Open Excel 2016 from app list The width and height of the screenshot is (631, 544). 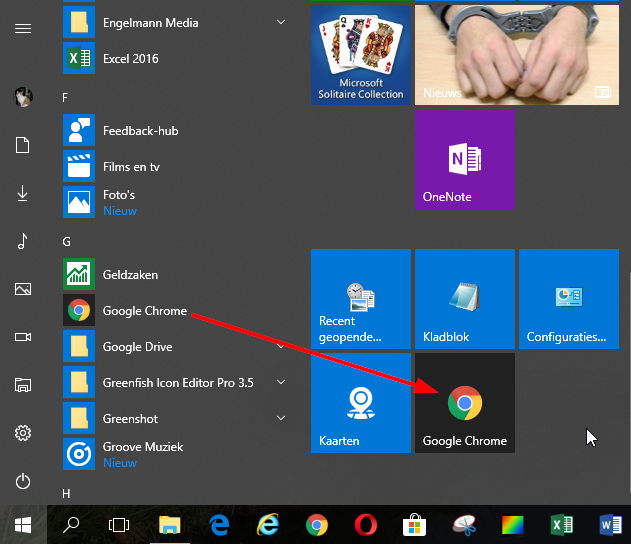click(x=130, y=59)
